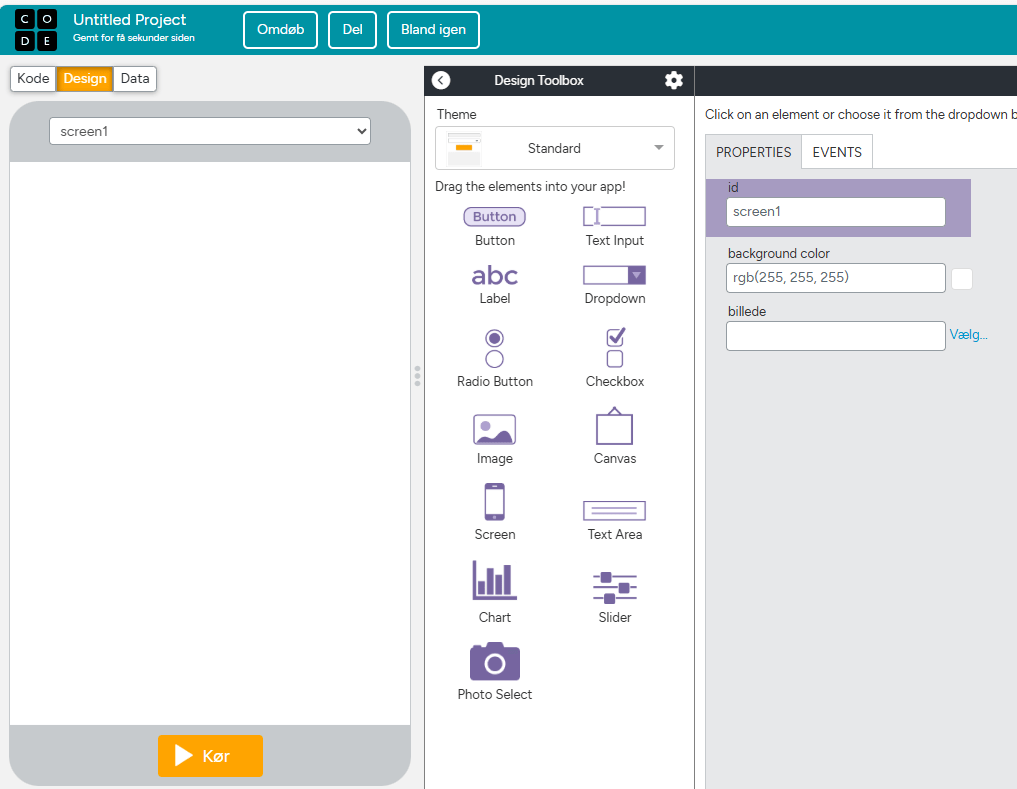1017x789 pixels.
Task: Select the Photo Select camera icon
Action: pyautogui.click(x=494, y=661)
